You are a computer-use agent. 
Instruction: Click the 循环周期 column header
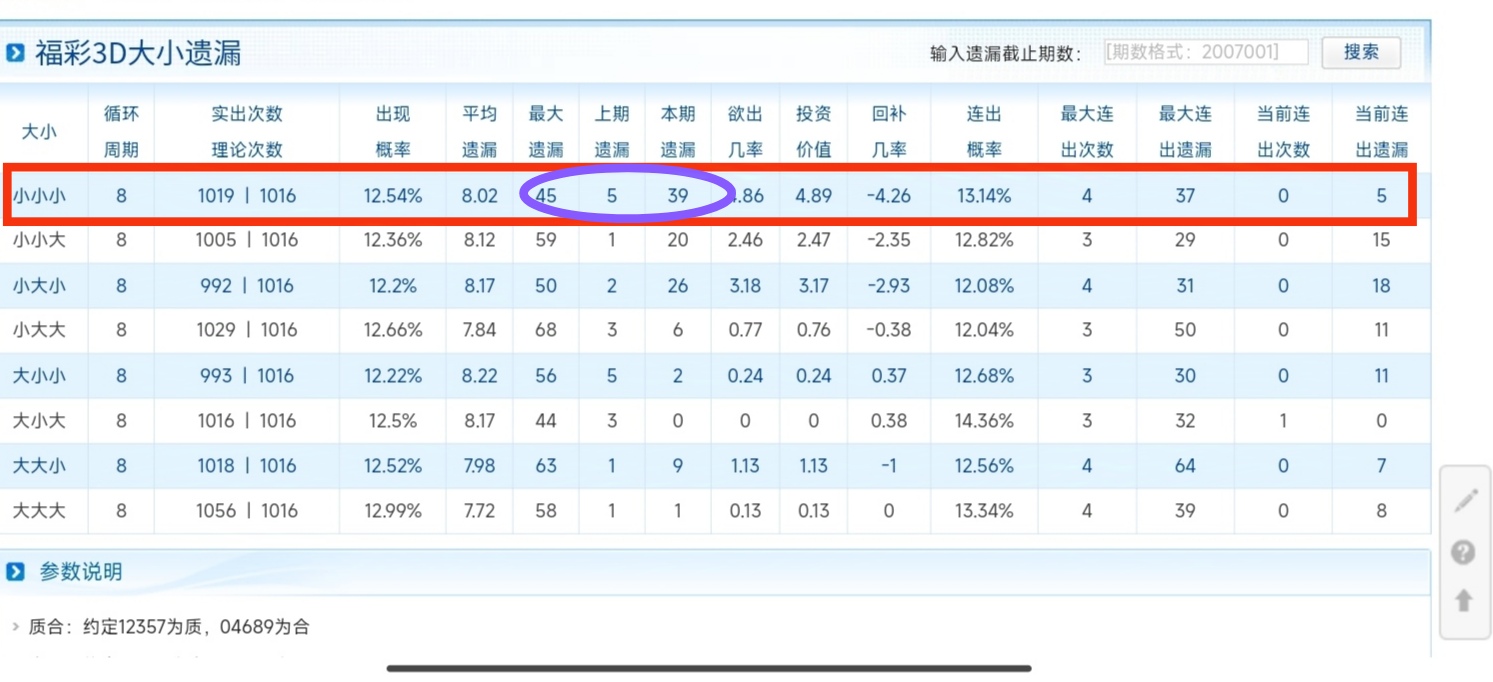coord(121,131)
